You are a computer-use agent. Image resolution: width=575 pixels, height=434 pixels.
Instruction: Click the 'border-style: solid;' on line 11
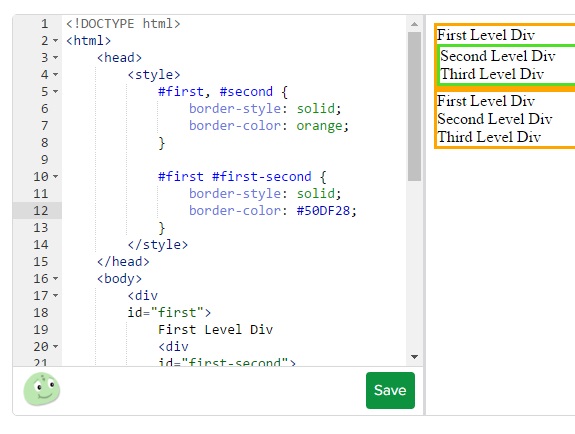click(x=265, y=194)
